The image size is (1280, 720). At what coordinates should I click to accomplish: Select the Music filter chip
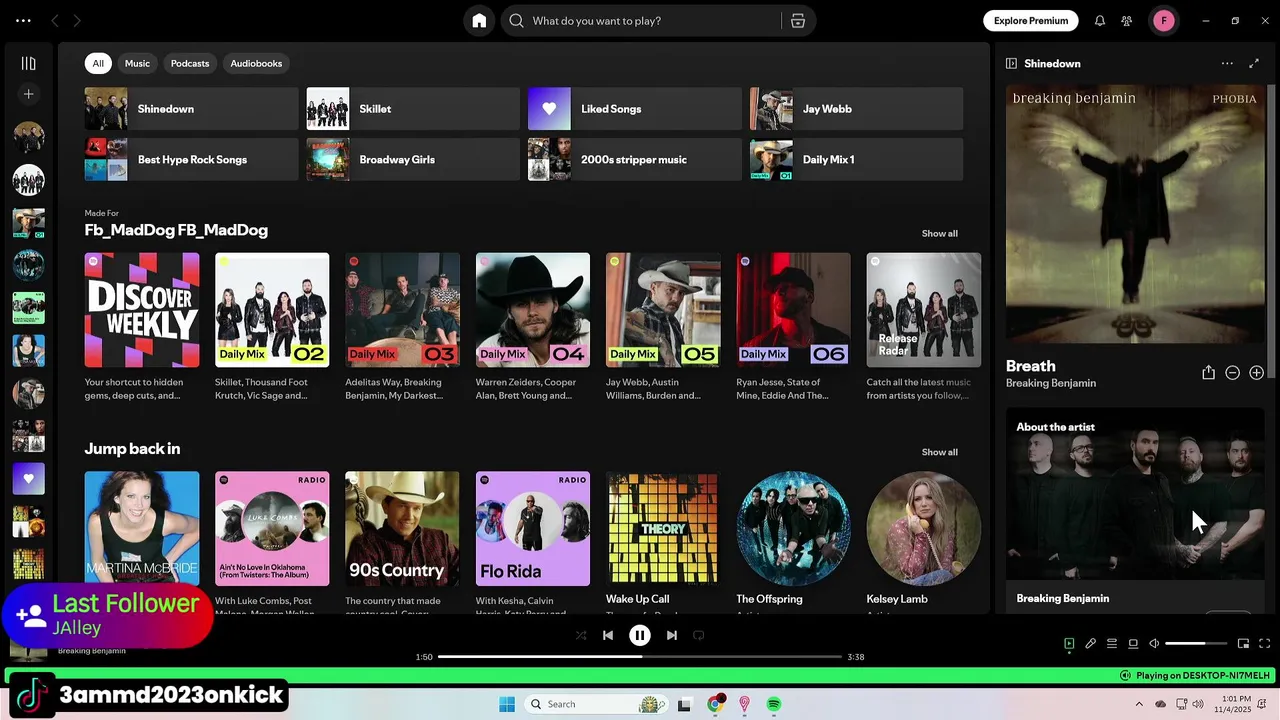(137, 63)
